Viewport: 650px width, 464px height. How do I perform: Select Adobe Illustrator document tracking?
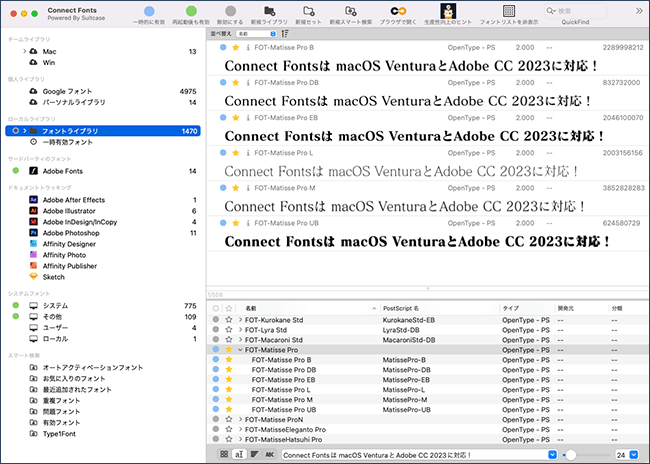(69, 211)
